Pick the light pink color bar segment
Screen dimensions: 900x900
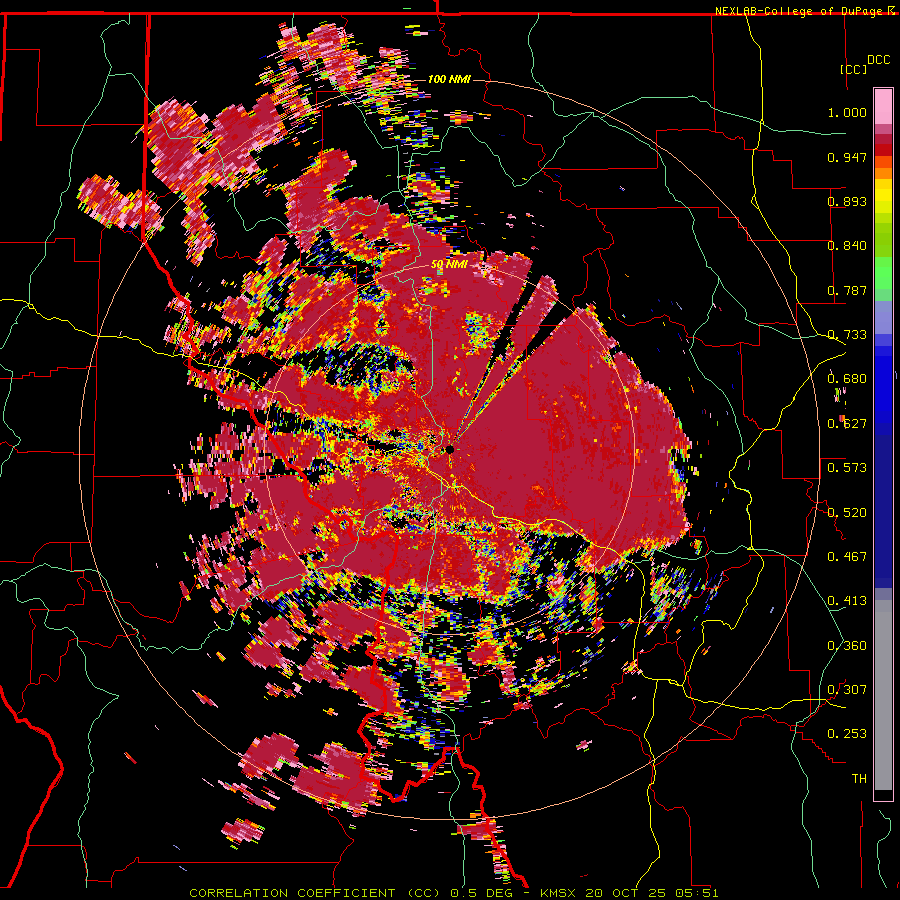coord(883,107)
